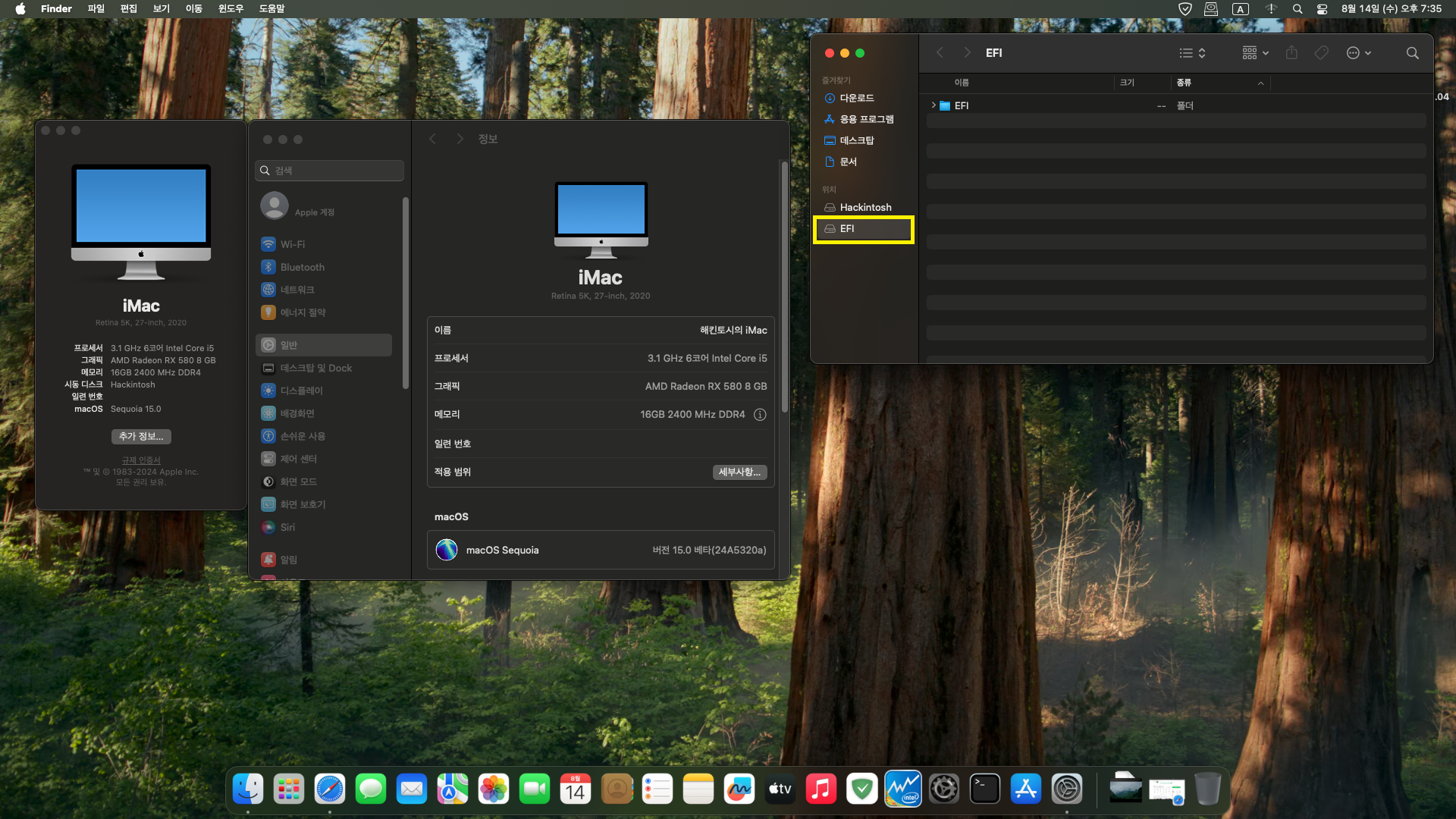This screenshot has width=1456, height=819.
Task: Click Finder share toolbar icon
Action: tap(1292, 53)
